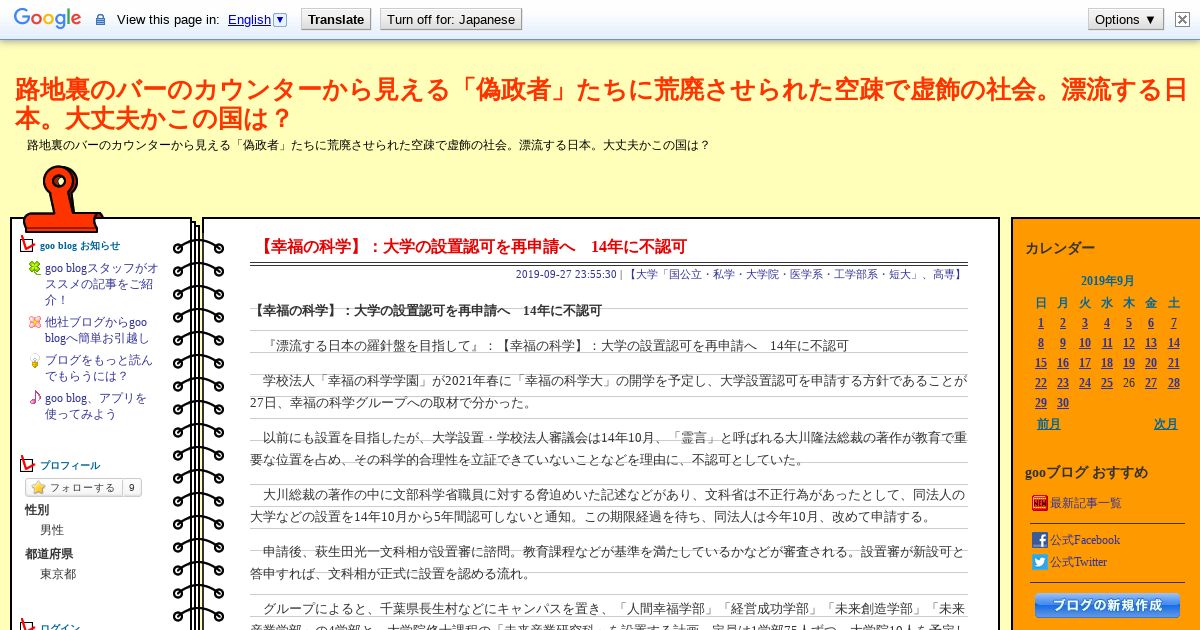
Task: Click the follower count 9 badge
Action: 131,488
